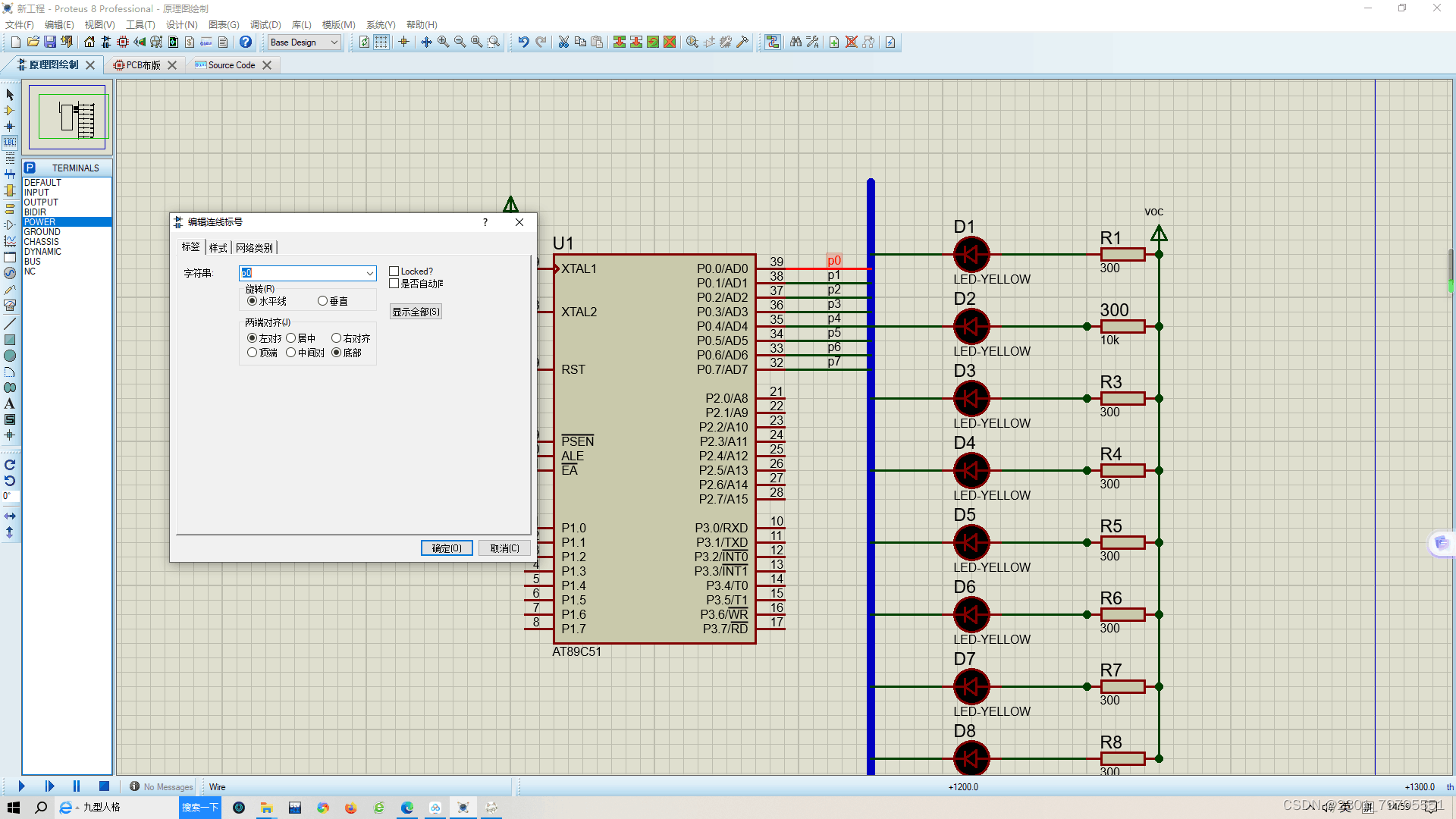1456x819 pixels.
Task: Enable the Locked? checkbox
Action: [394, 271]
